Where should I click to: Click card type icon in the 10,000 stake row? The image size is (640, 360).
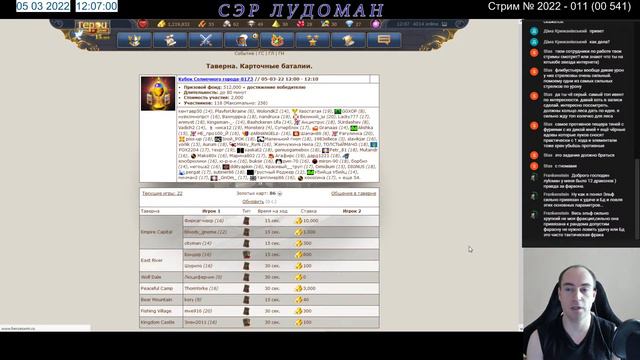[246, 221]
